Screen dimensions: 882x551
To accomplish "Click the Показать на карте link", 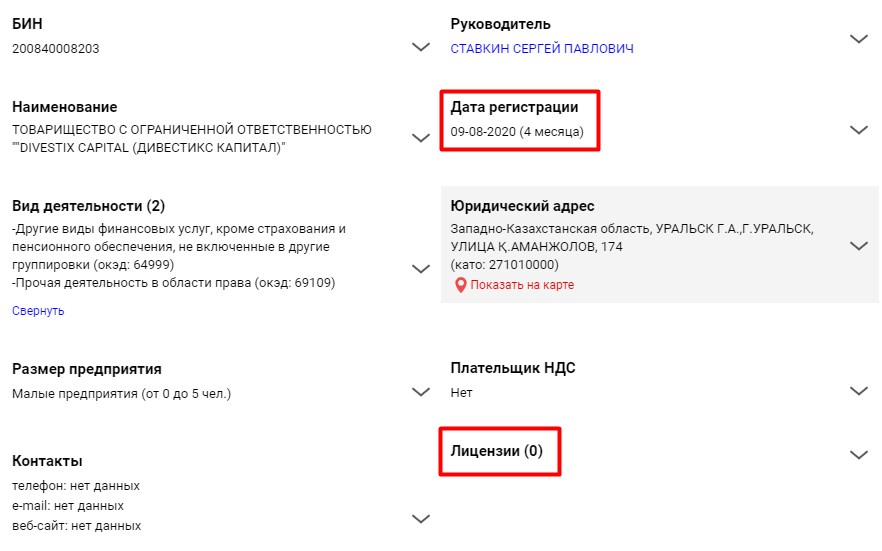I will point(522,285).
